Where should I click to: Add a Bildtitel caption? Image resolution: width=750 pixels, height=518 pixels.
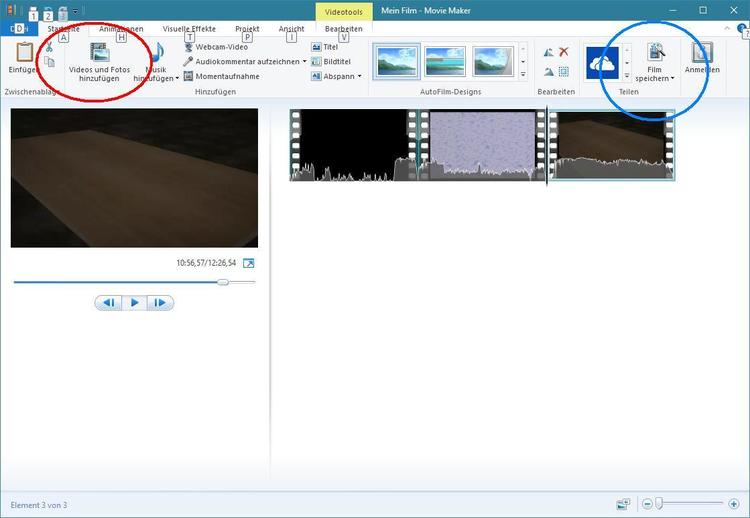coord(331,61)
